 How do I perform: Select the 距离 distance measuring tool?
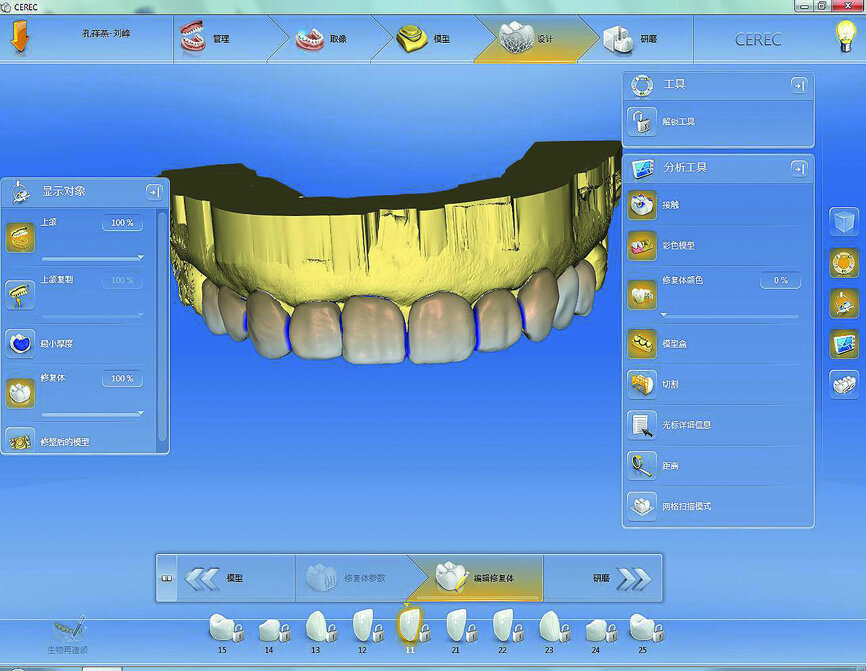pyautogui.click(x=641, y=466)
